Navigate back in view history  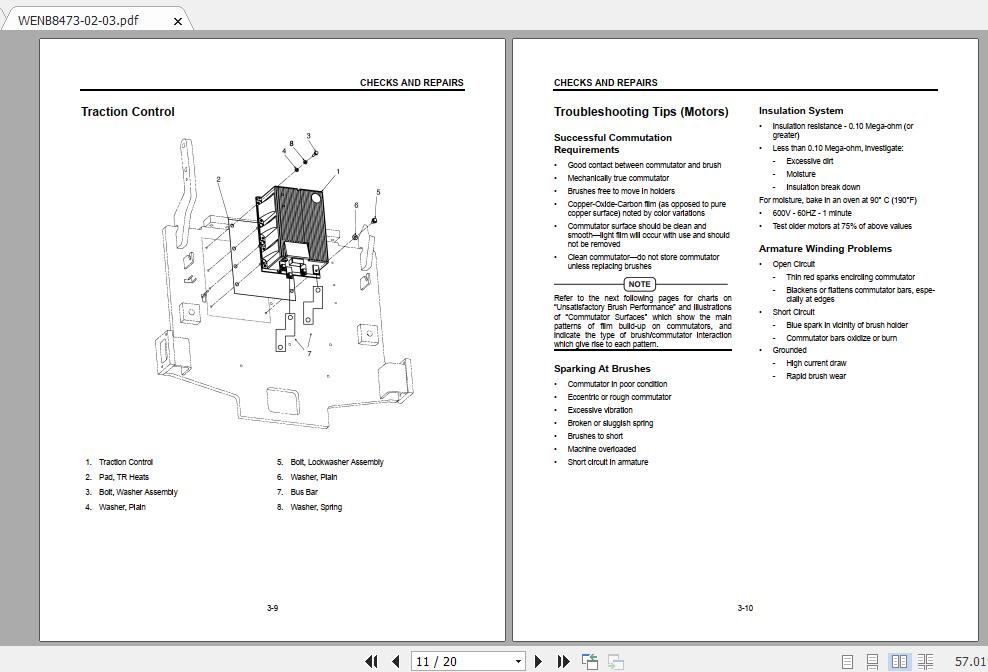coord(589,661)
